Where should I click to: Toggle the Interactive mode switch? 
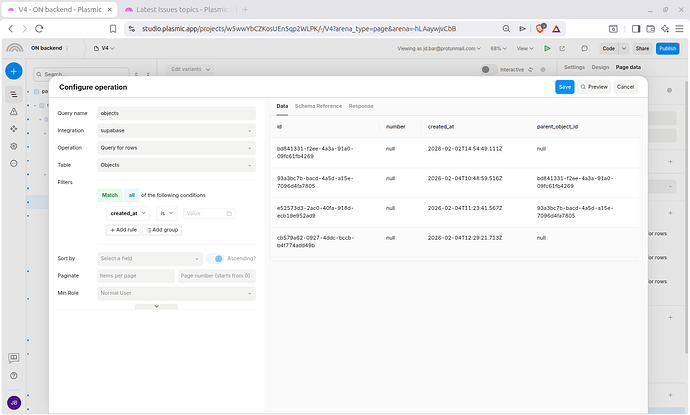[489, 70]
